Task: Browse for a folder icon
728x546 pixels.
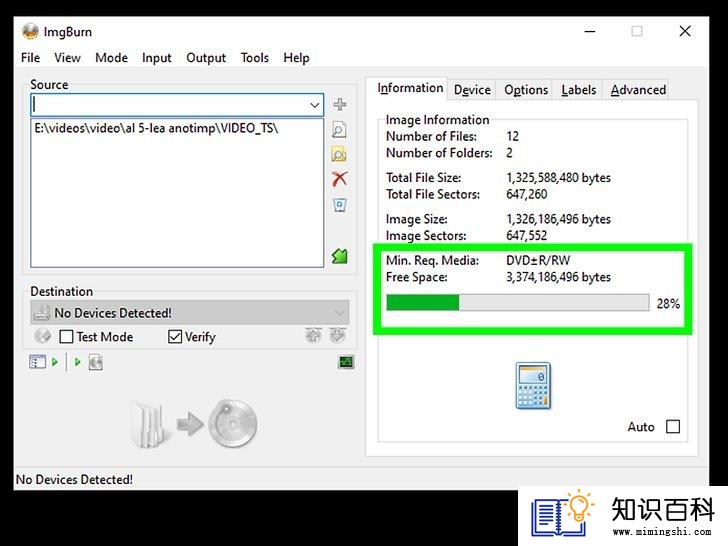Action: point(339,154)
